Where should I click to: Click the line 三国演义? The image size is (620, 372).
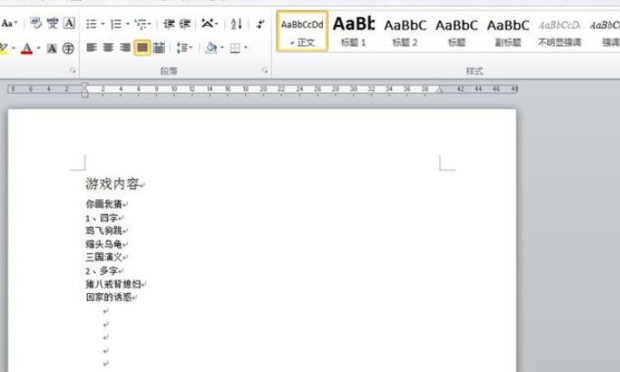[104, 257]
